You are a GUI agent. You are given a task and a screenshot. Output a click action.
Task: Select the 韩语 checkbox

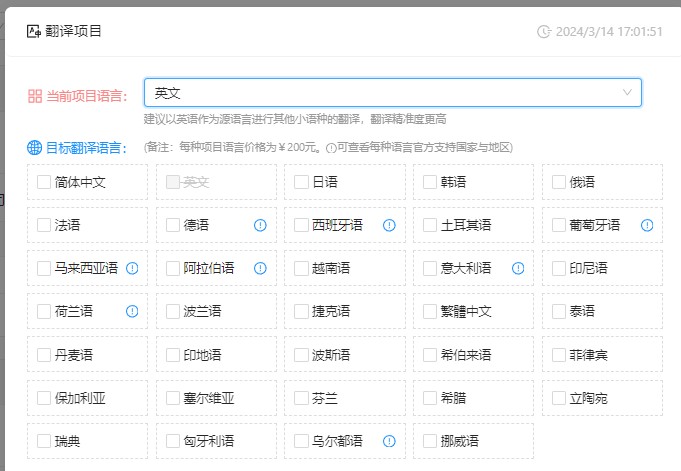click(x=431, y=182)
